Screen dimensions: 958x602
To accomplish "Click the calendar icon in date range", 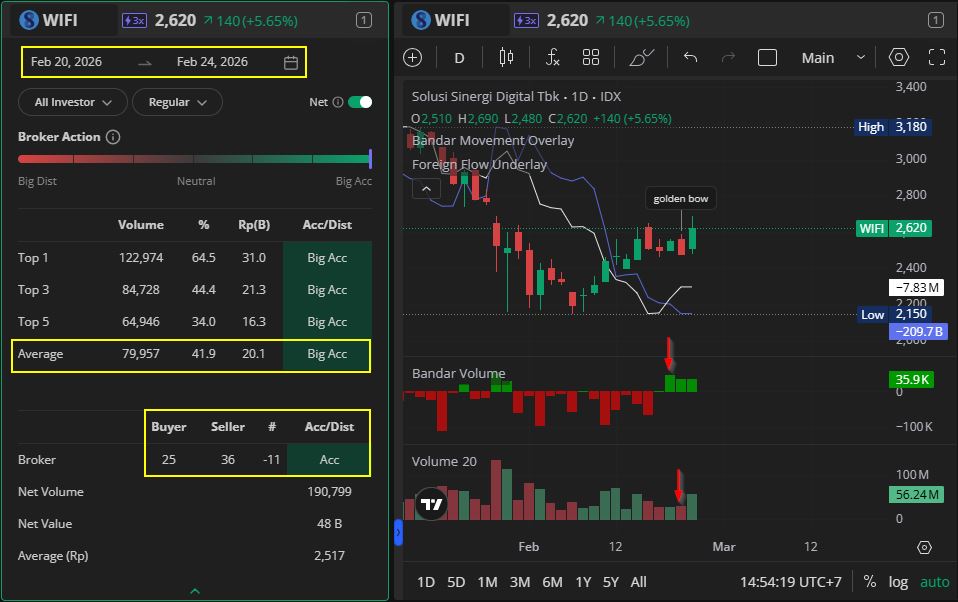I will pyautogui.click(x=291, y=62).
